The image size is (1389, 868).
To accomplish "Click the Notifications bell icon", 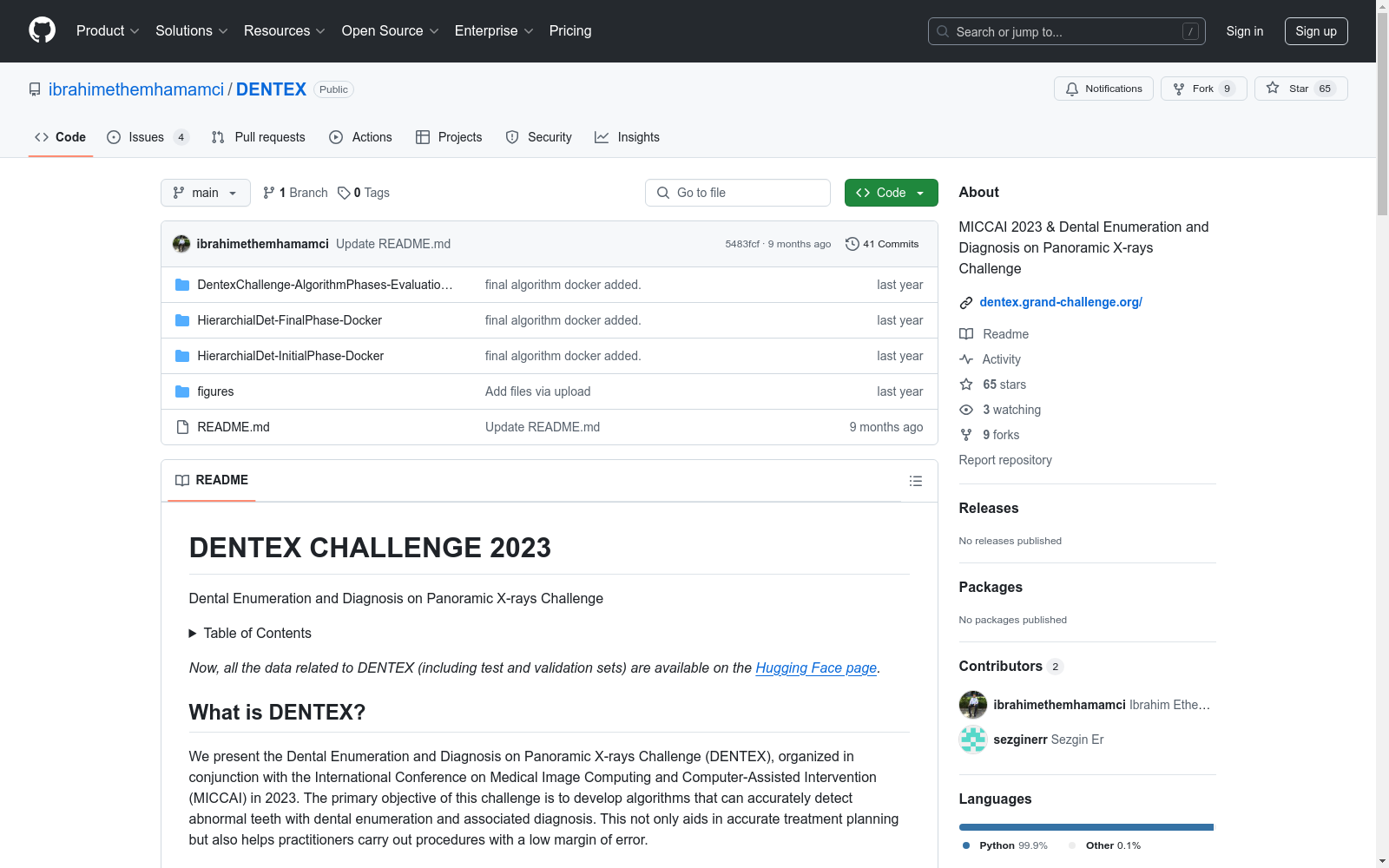I will coord(1072,89).
